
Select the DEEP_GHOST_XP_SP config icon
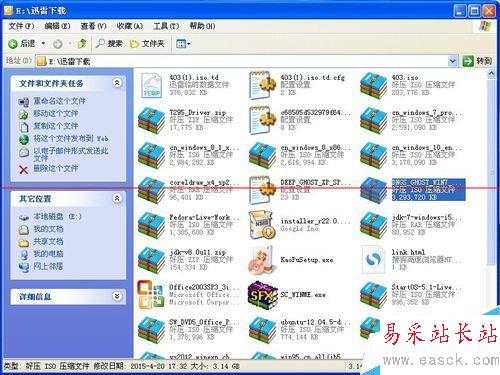pos(263,190)
